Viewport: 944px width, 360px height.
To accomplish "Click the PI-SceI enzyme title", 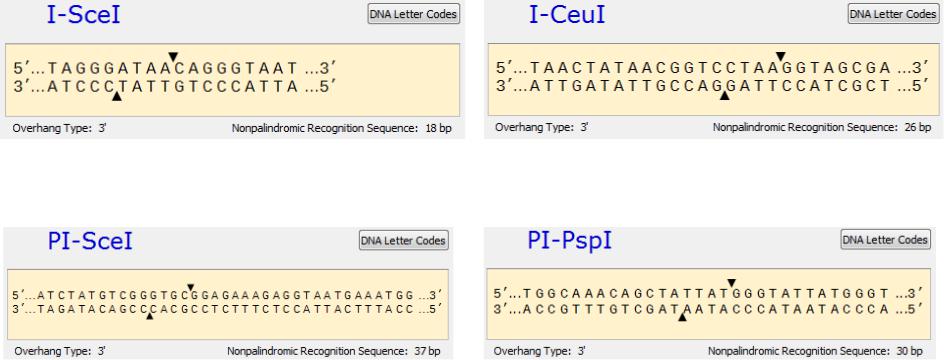I will click(90, 241).
